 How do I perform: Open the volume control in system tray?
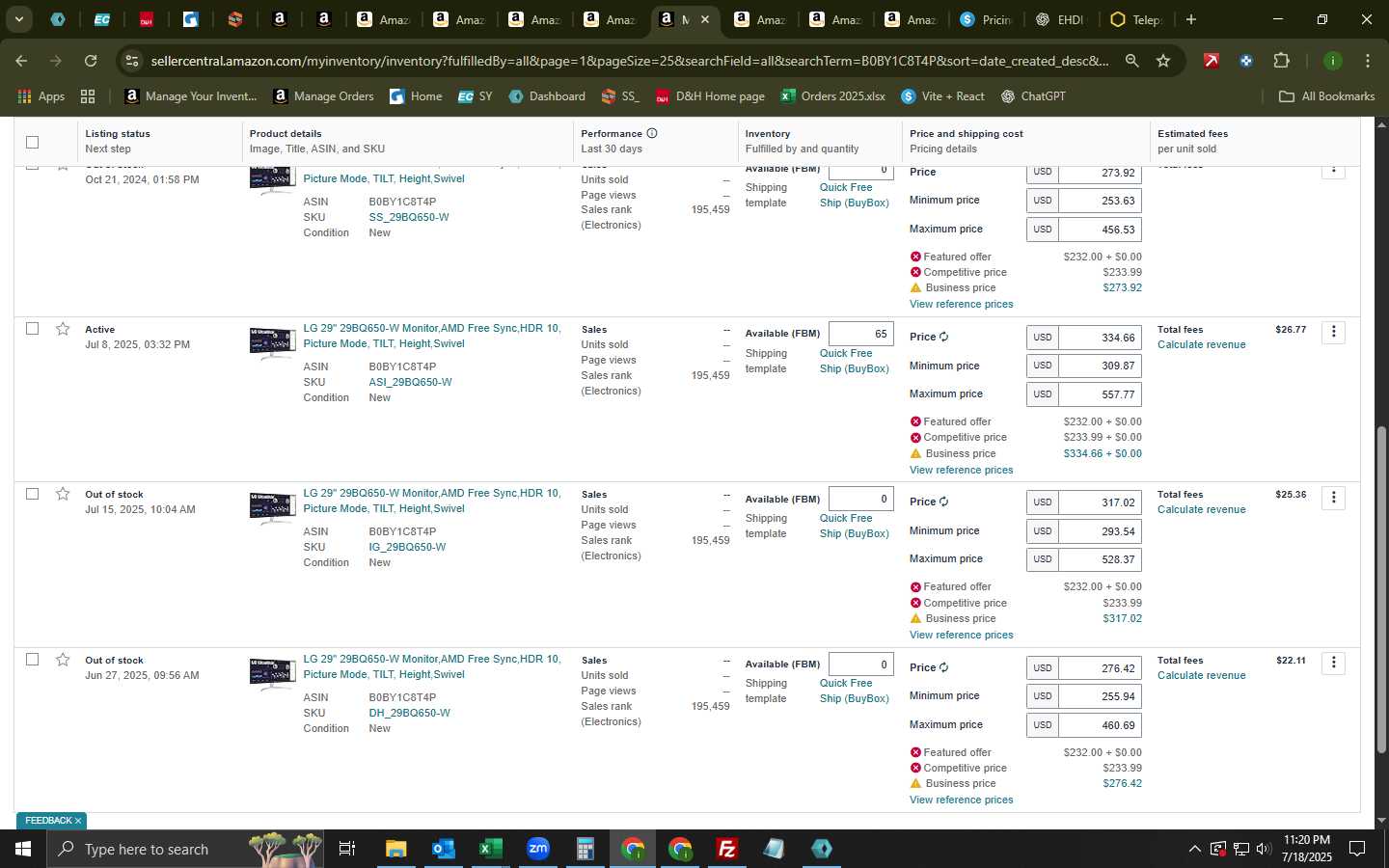1264,849
